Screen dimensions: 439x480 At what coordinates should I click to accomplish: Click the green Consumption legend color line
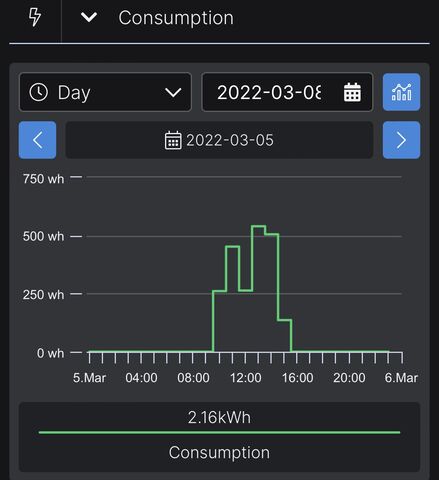[x=219, y=433]
